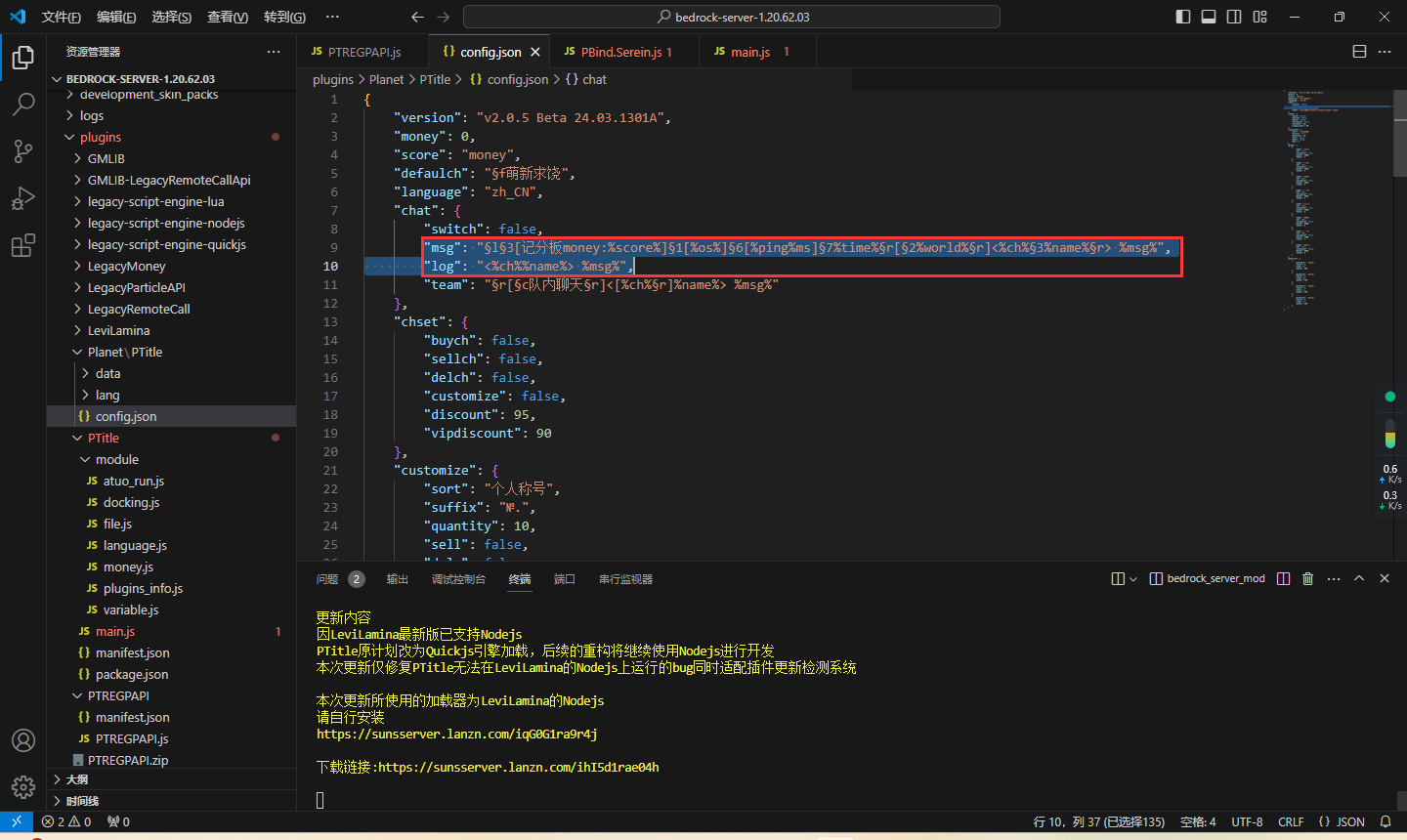Open the 编辑(E) menu
1407x840 pixels.
click(117, 17)
